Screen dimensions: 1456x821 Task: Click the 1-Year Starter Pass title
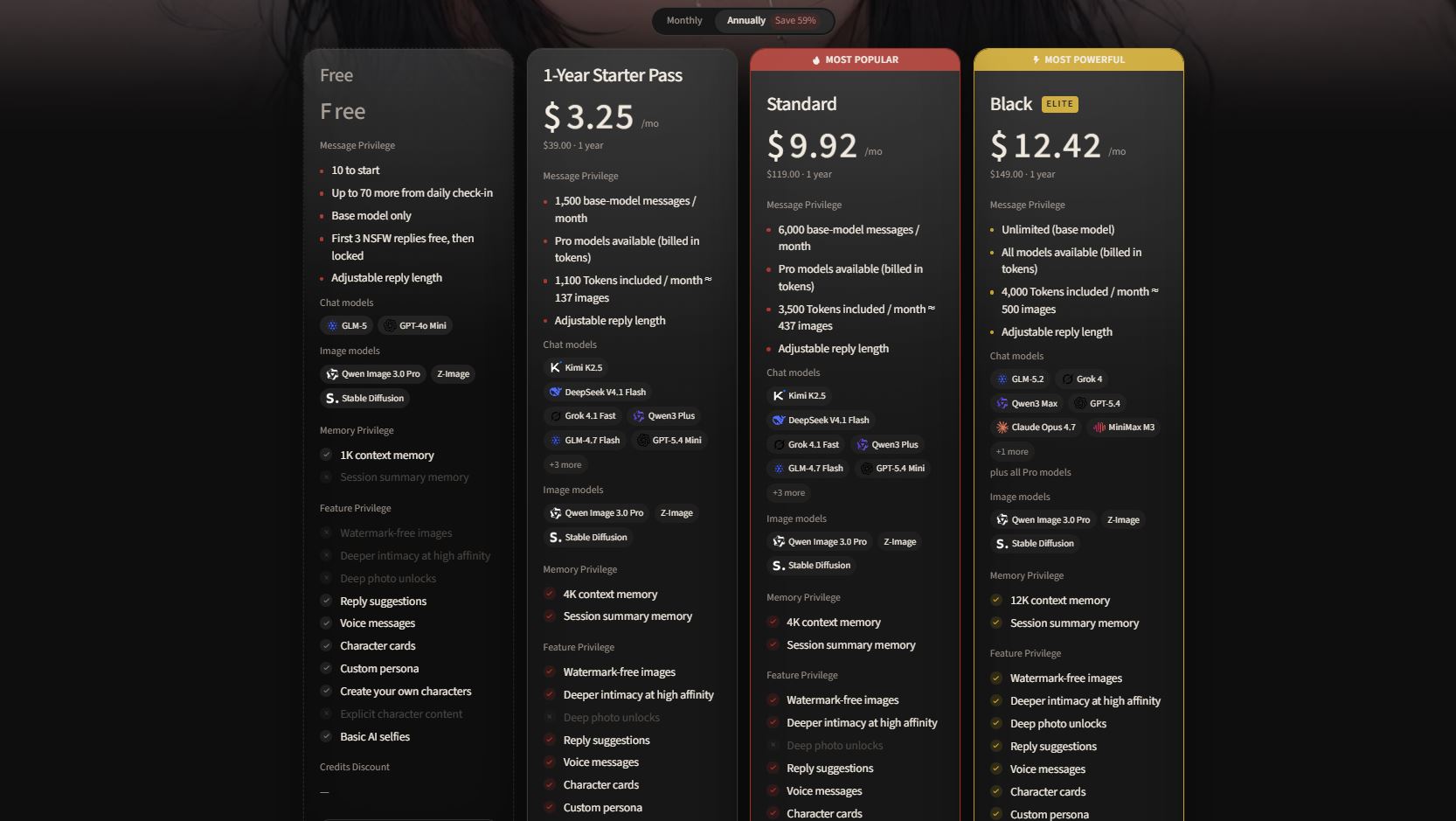pyautogui.click(x=613, y=76)
